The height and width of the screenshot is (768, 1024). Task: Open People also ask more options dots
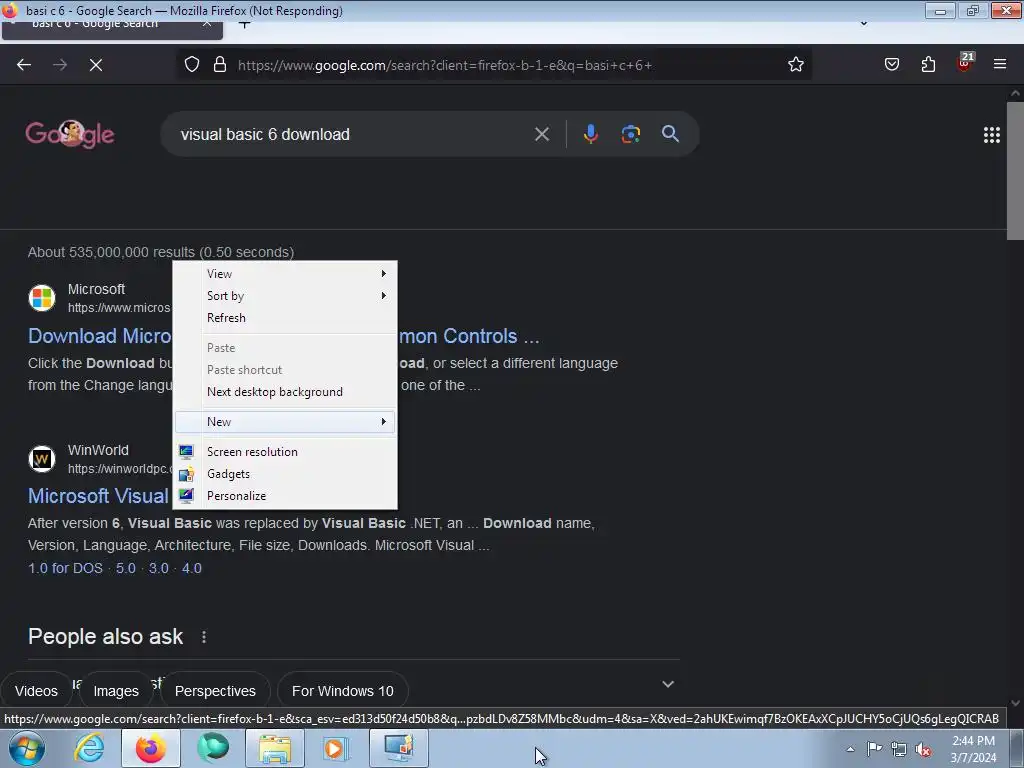[204, 637]
